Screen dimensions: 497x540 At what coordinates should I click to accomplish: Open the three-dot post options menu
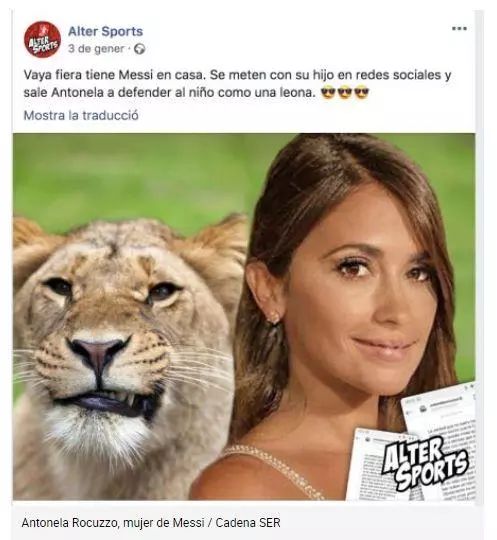[x=459, y=29]
